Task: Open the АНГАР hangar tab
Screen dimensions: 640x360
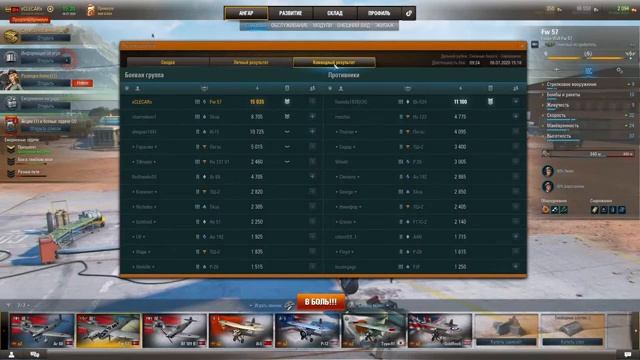Action: [246, 13]
